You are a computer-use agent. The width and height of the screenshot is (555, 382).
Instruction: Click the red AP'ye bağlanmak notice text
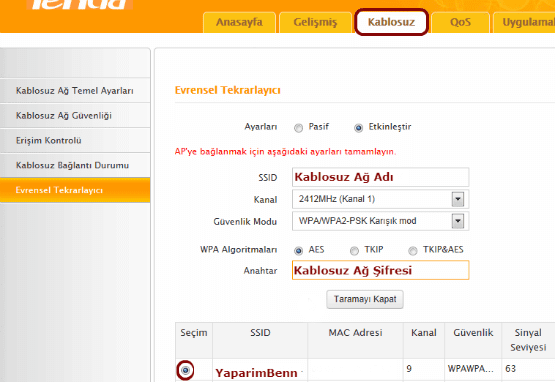pyautogui.click(x=285, y=152)
